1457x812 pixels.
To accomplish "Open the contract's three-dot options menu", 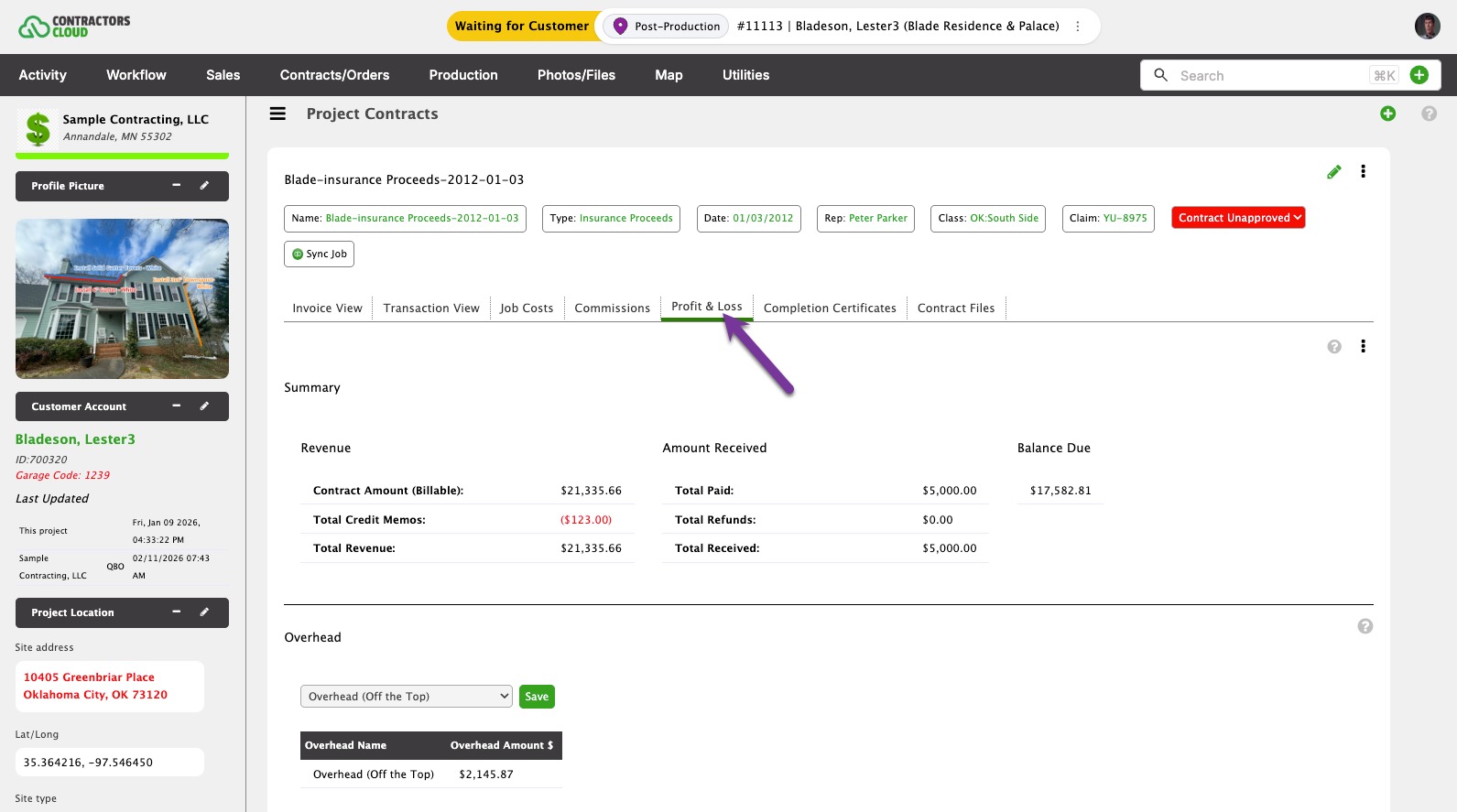I will click(x=1363, y=172).
